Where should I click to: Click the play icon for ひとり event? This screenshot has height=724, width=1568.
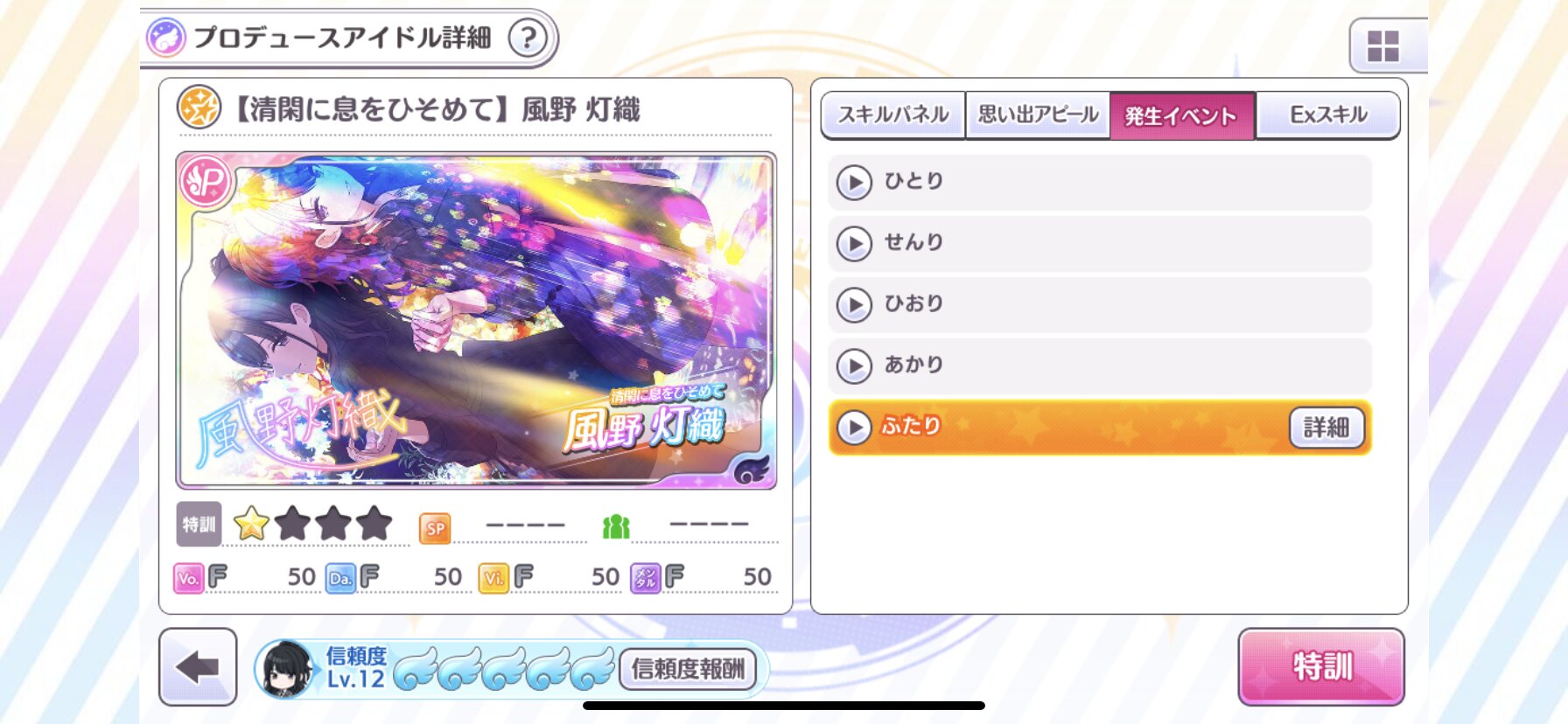pos(854,183)
